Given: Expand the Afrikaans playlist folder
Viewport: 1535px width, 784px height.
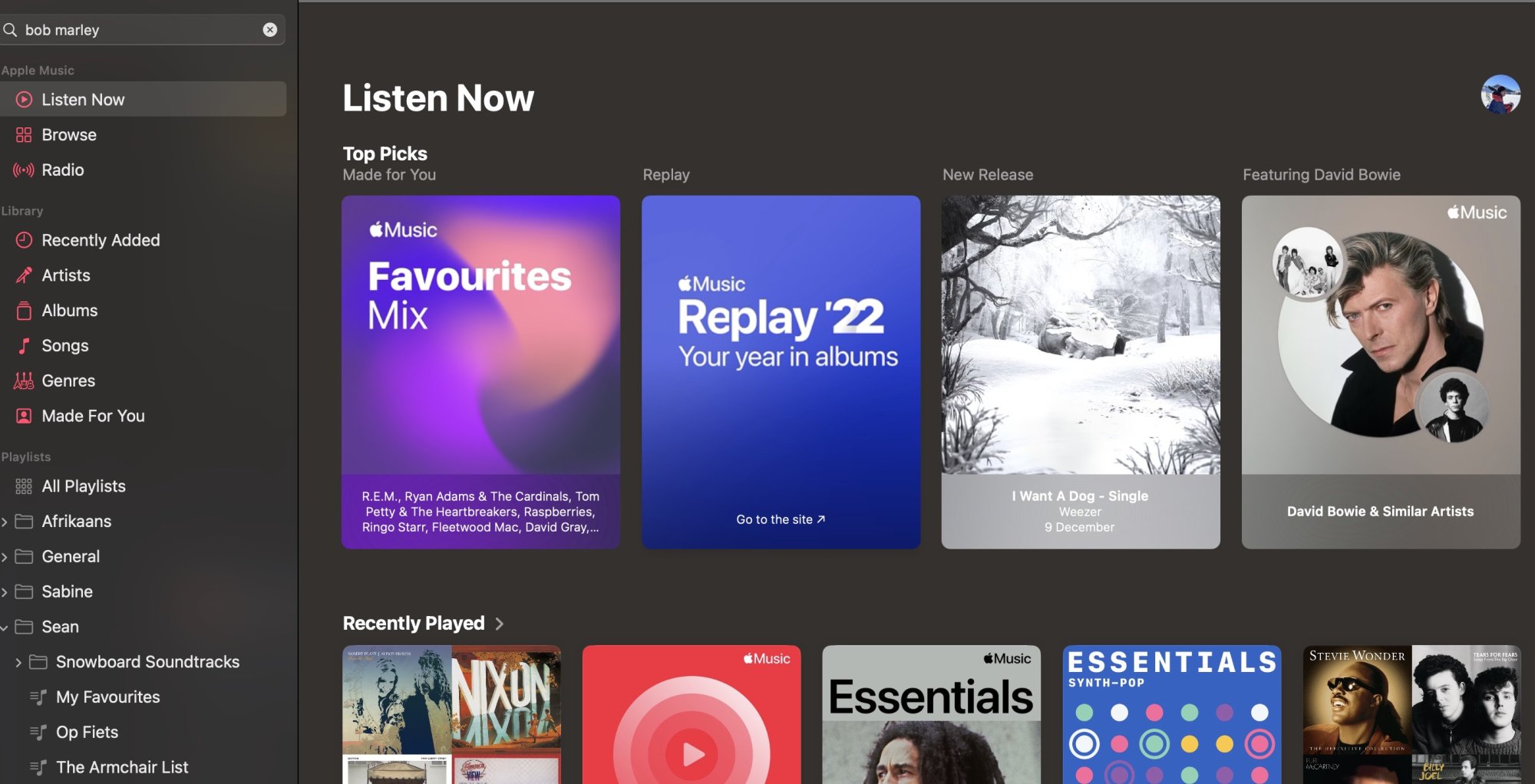Looking at the screenshot, I should point(5,522).
